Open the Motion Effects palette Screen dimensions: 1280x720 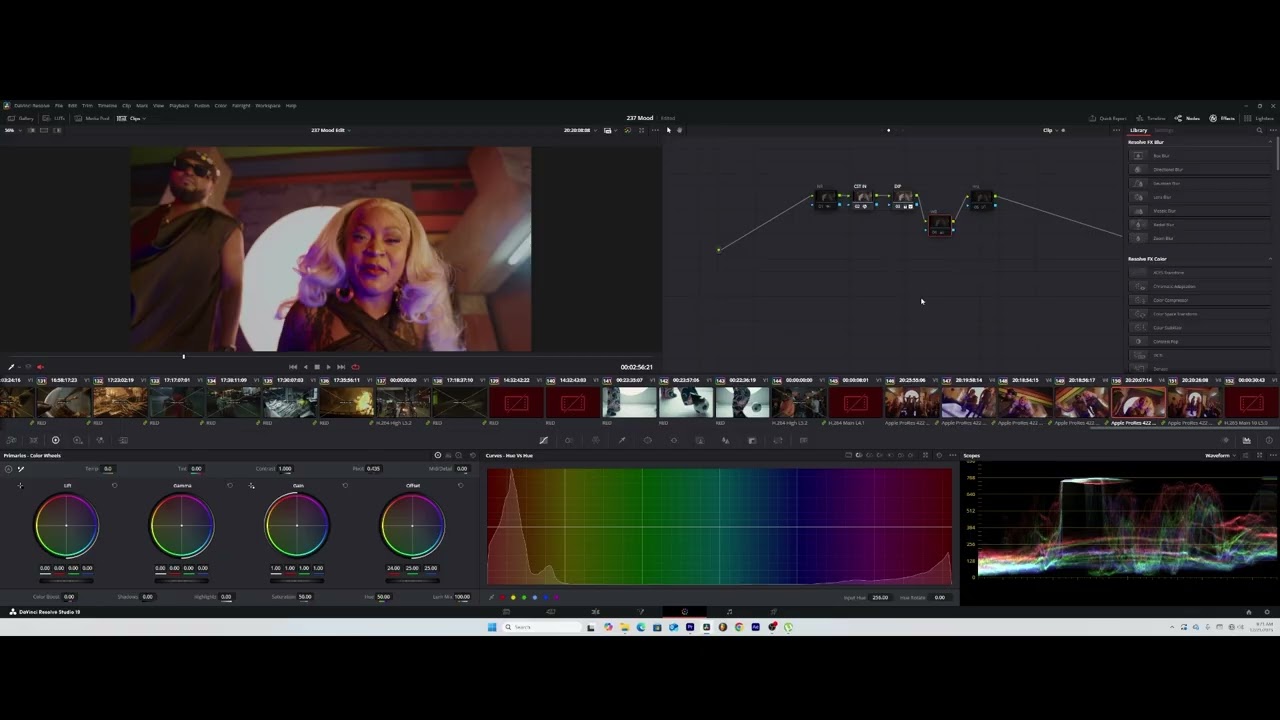click(123, 440)
